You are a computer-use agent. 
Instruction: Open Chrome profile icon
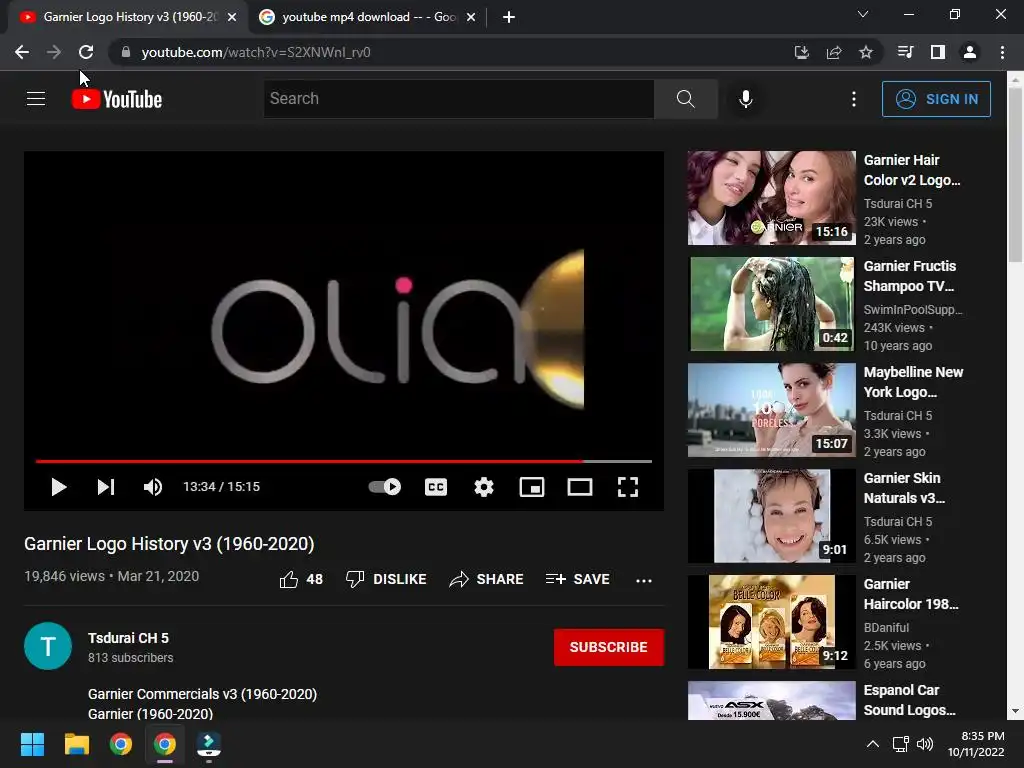(x=970, y=52)
